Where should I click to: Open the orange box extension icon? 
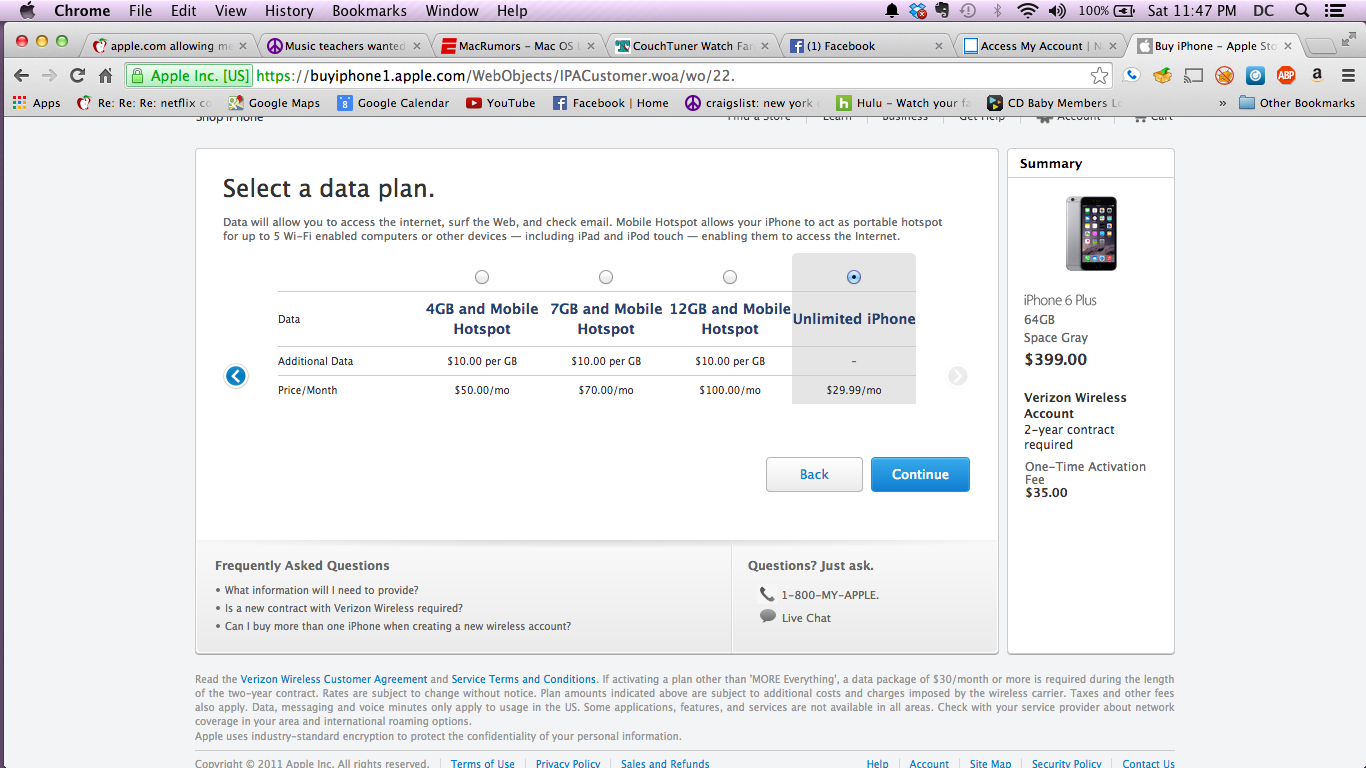point(1162,75)
